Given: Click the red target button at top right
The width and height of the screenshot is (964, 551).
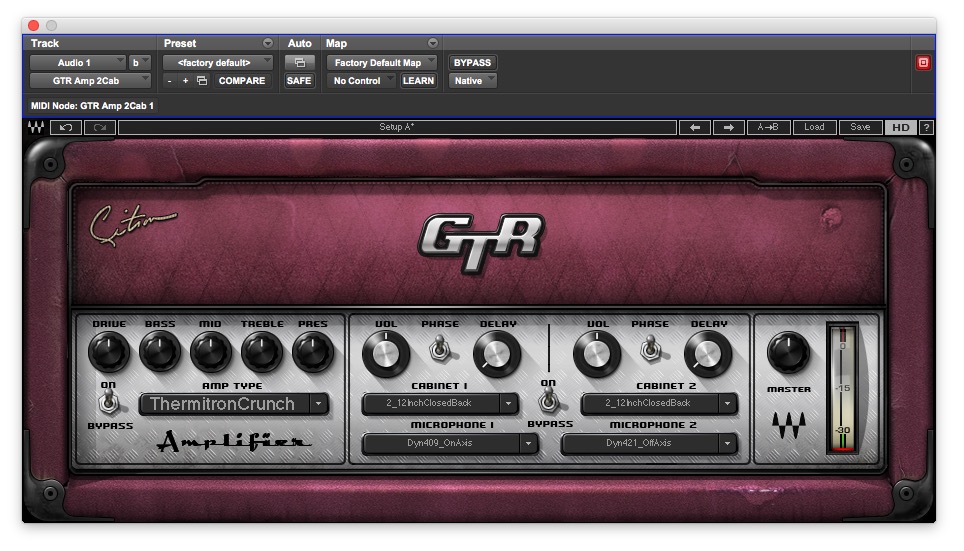Looking at the screenshot, I should [923, 63].
